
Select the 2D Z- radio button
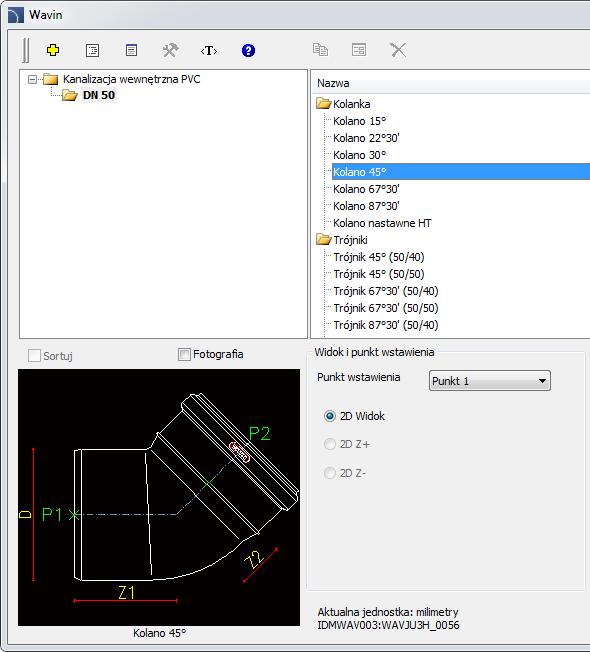330,473
